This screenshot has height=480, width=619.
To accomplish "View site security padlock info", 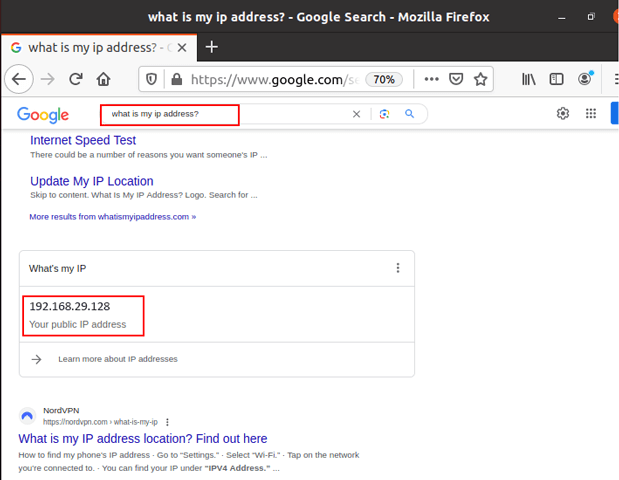I will tap(176, 79).
